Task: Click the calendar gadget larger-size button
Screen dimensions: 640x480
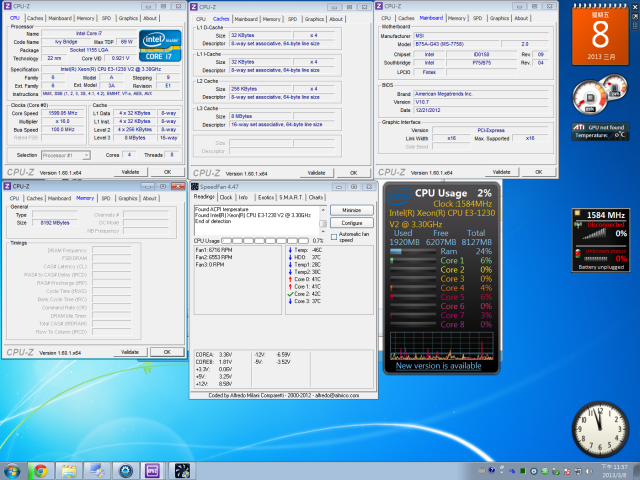Action: point(635,16)
